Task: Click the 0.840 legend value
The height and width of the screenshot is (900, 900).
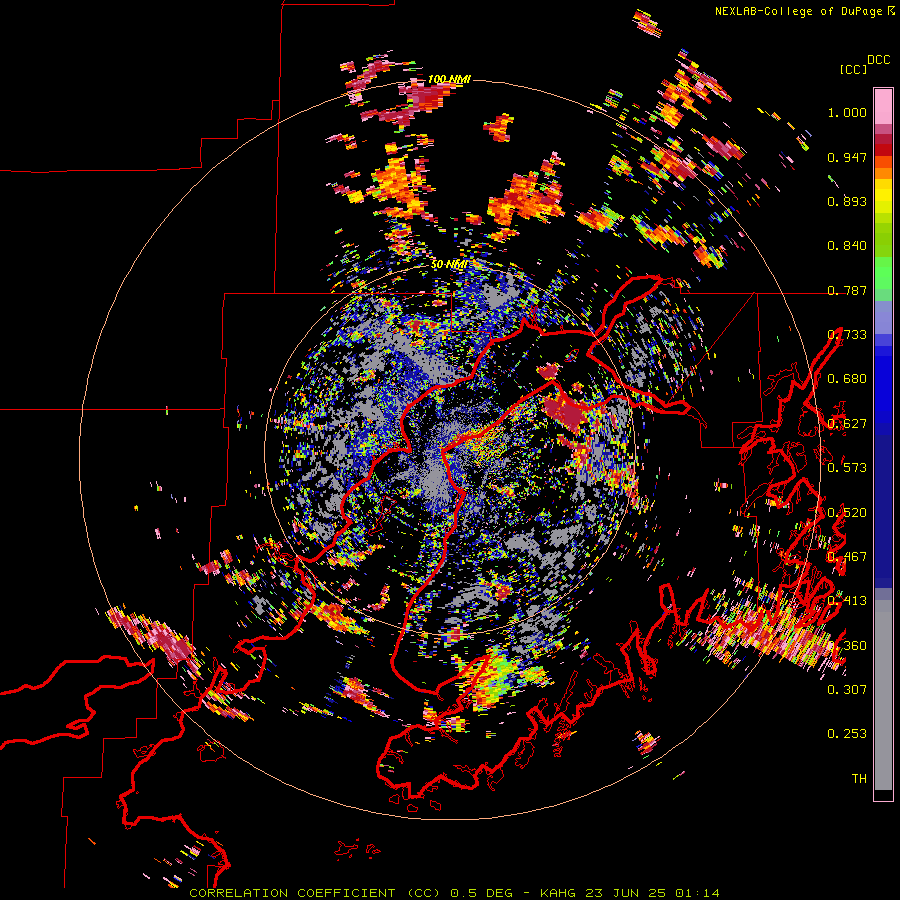Action: pyautogui.click(x=847, y=246)
